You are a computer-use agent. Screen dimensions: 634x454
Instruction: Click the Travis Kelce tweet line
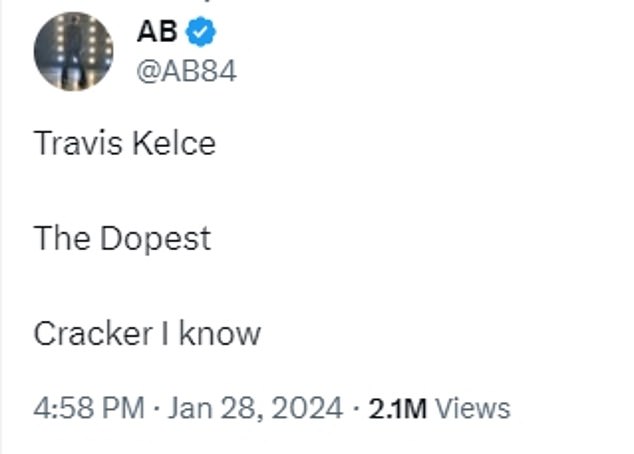click(x=124, y=143)
